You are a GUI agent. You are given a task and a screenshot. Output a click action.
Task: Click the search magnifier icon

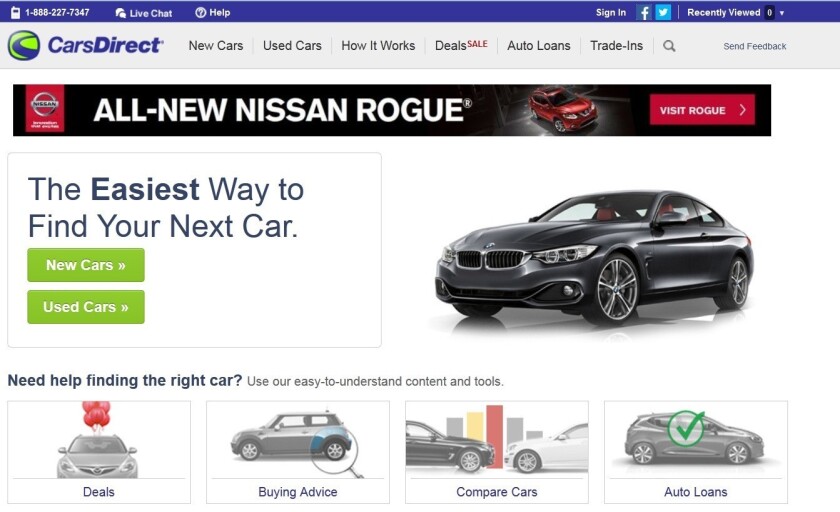click(x=669, y=46)
